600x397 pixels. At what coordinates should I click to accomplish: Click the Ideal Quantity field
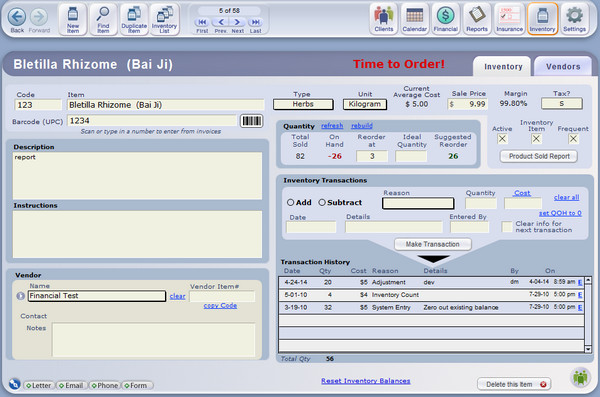coord(411,156)
